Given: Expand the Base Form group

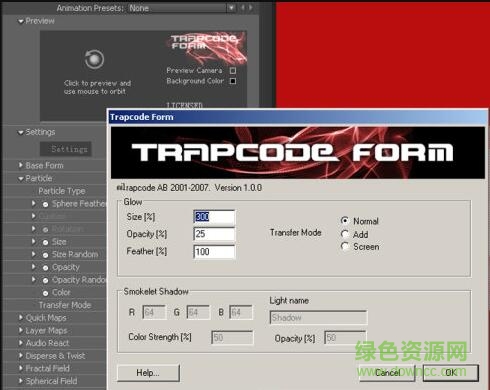Looking at the screenshot, I should [21, 165].
